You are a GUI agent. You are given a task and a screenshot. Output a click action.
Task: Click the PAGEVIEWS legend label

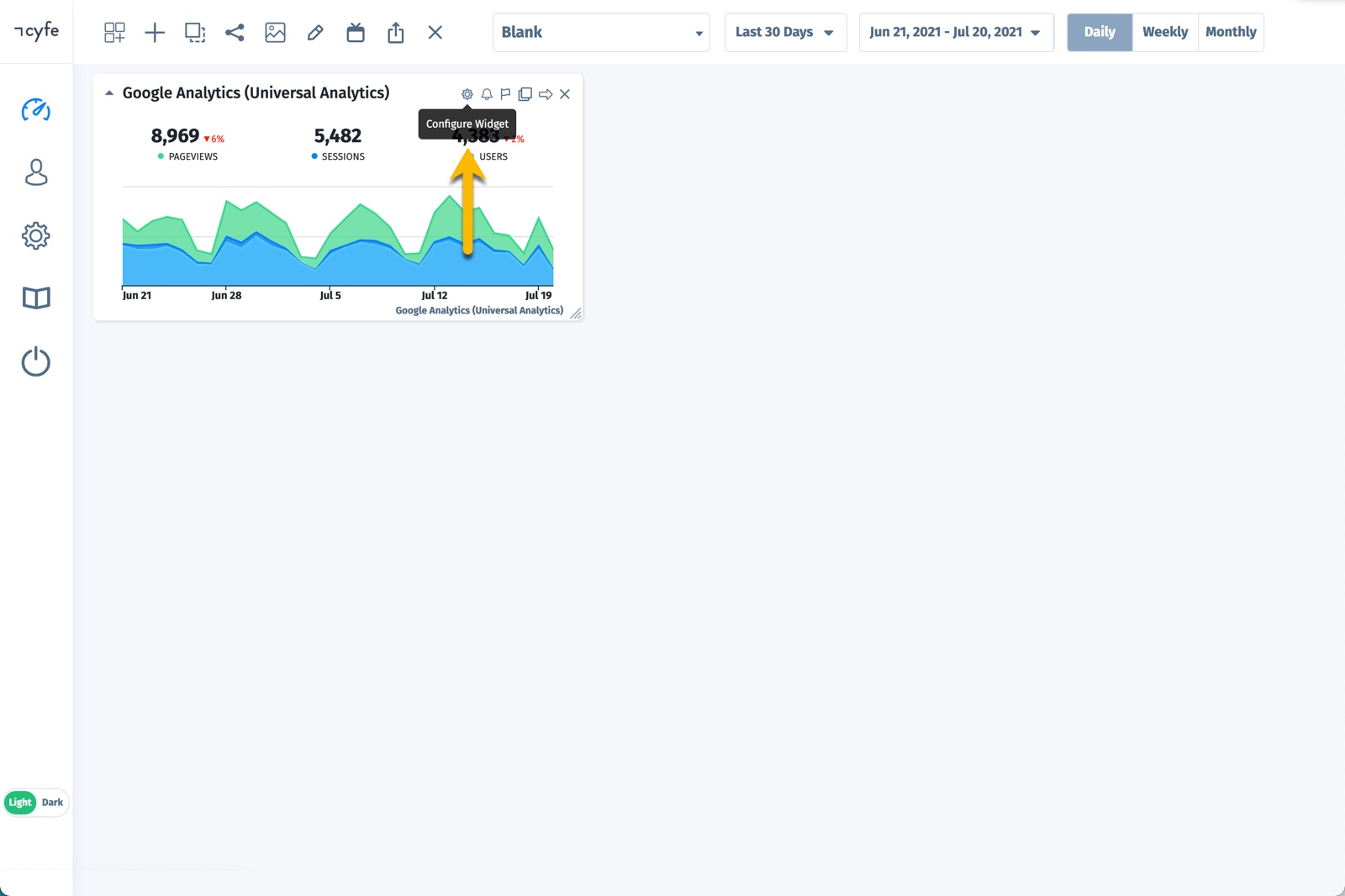coord(193,157)
